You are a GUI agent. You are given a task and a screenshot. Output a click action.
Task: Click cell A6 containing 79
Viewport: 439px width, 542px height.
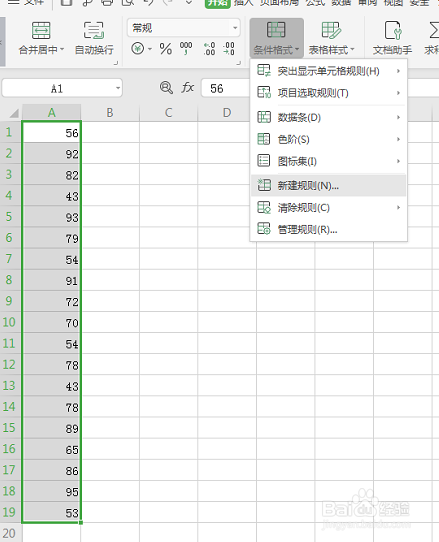[52, 237]
